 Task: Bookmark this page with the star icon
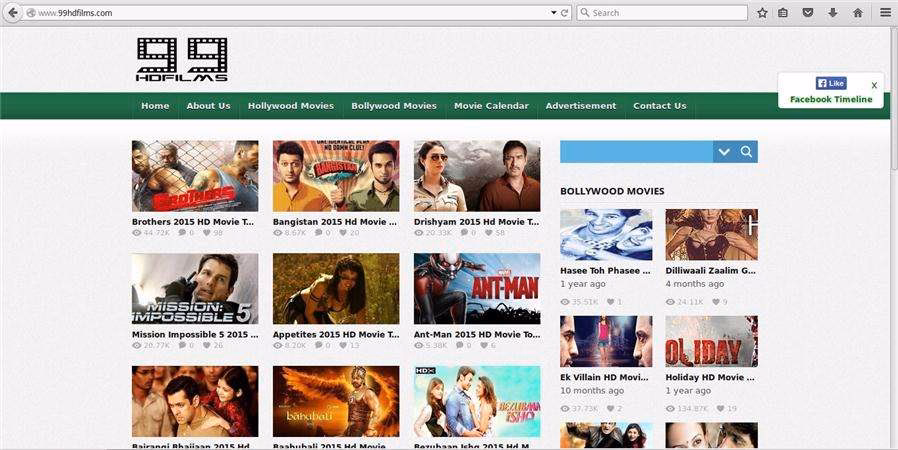(762, 13)
